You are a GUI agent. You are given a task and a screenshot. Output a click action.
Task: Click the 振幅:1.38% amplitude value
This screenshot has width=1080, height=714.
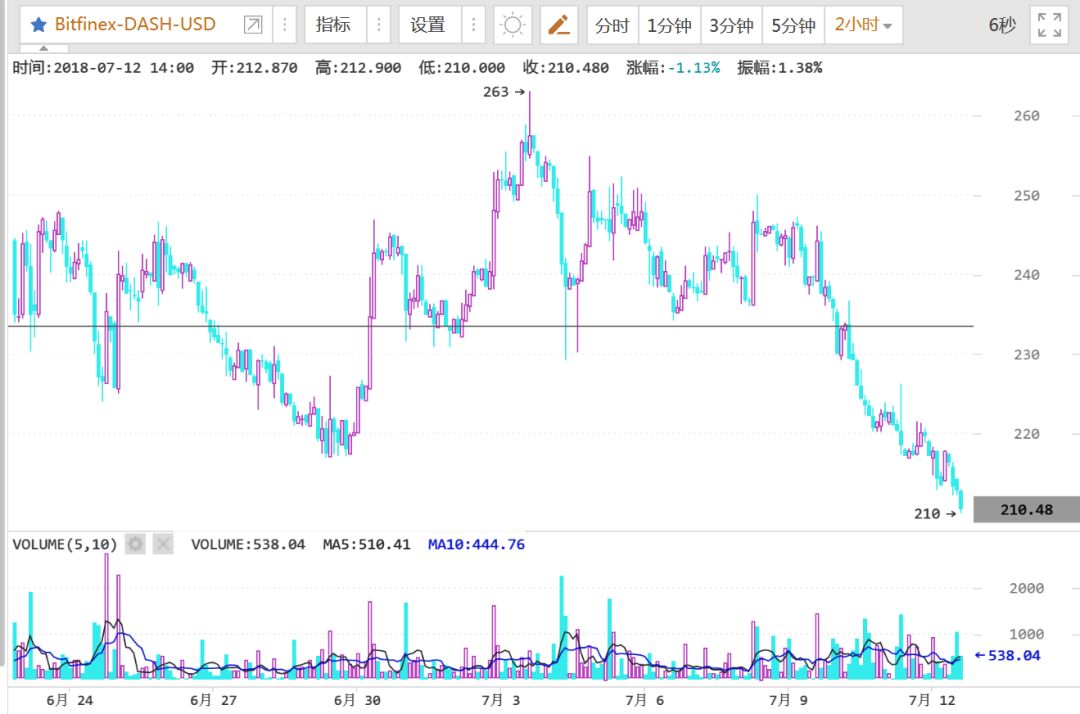click(780, 67)
